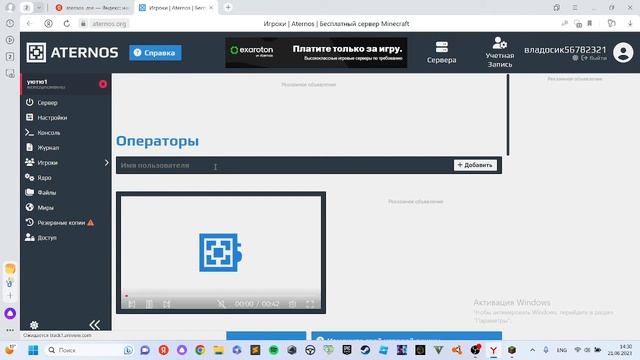This screenshot has height=360, width=640.
Task: Open the Windows Start menu
Action: pos(33,350)
